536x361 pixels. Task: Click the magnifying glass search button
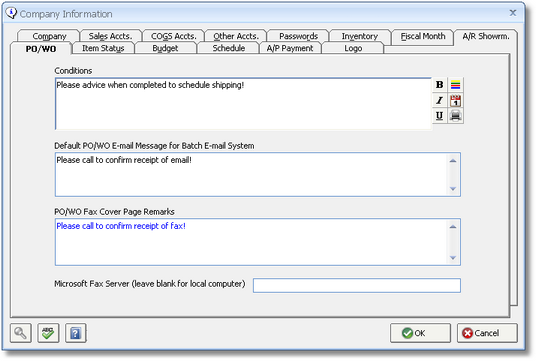(x=21, y=333)
